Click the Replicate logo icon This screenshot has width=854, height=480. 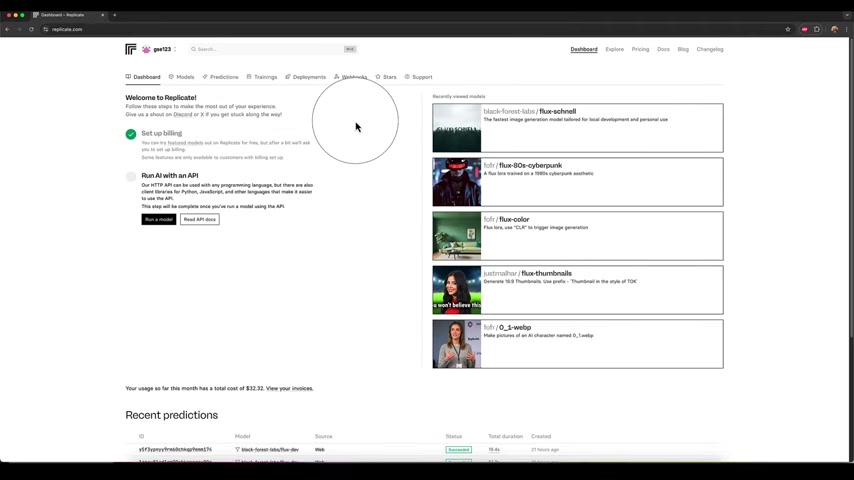pos(130,49)
